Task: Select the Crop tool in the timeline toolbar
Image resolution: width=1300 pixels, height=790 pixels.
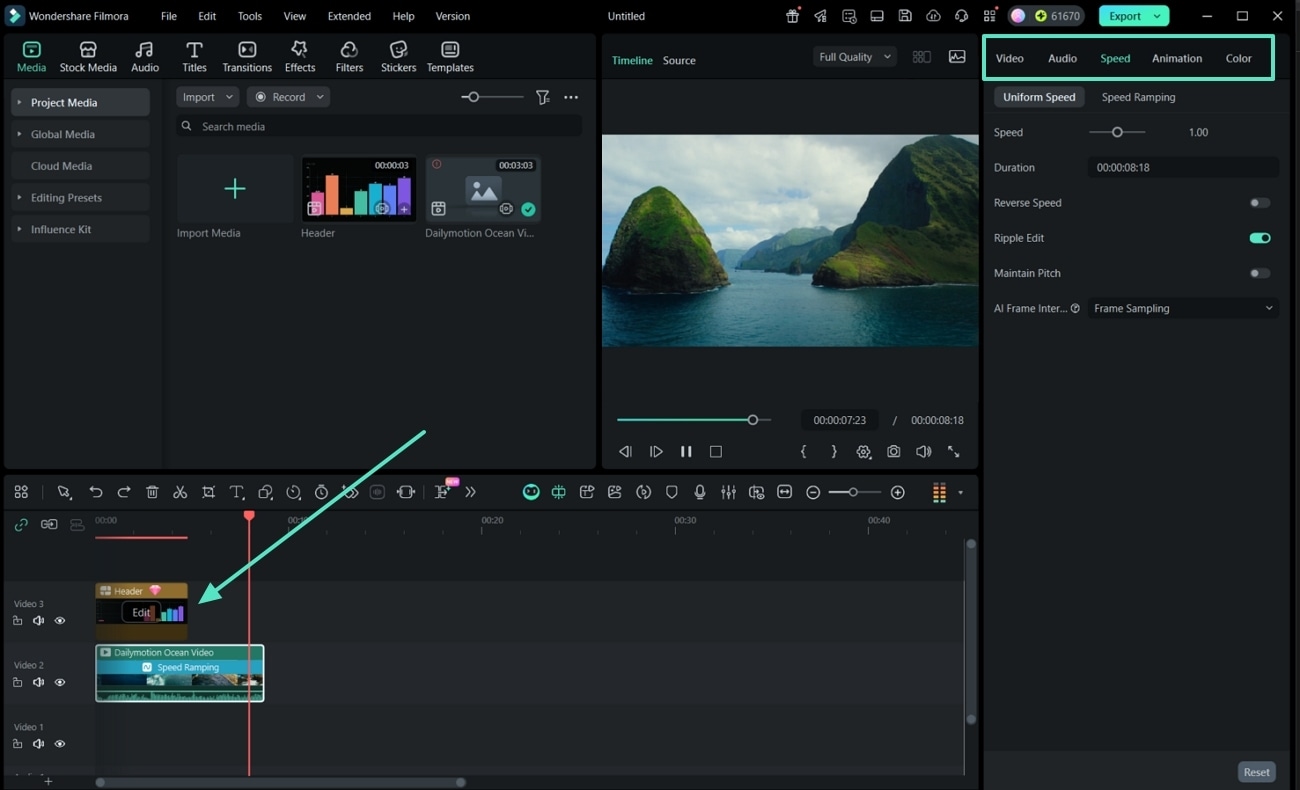Action: pos(208,492)
